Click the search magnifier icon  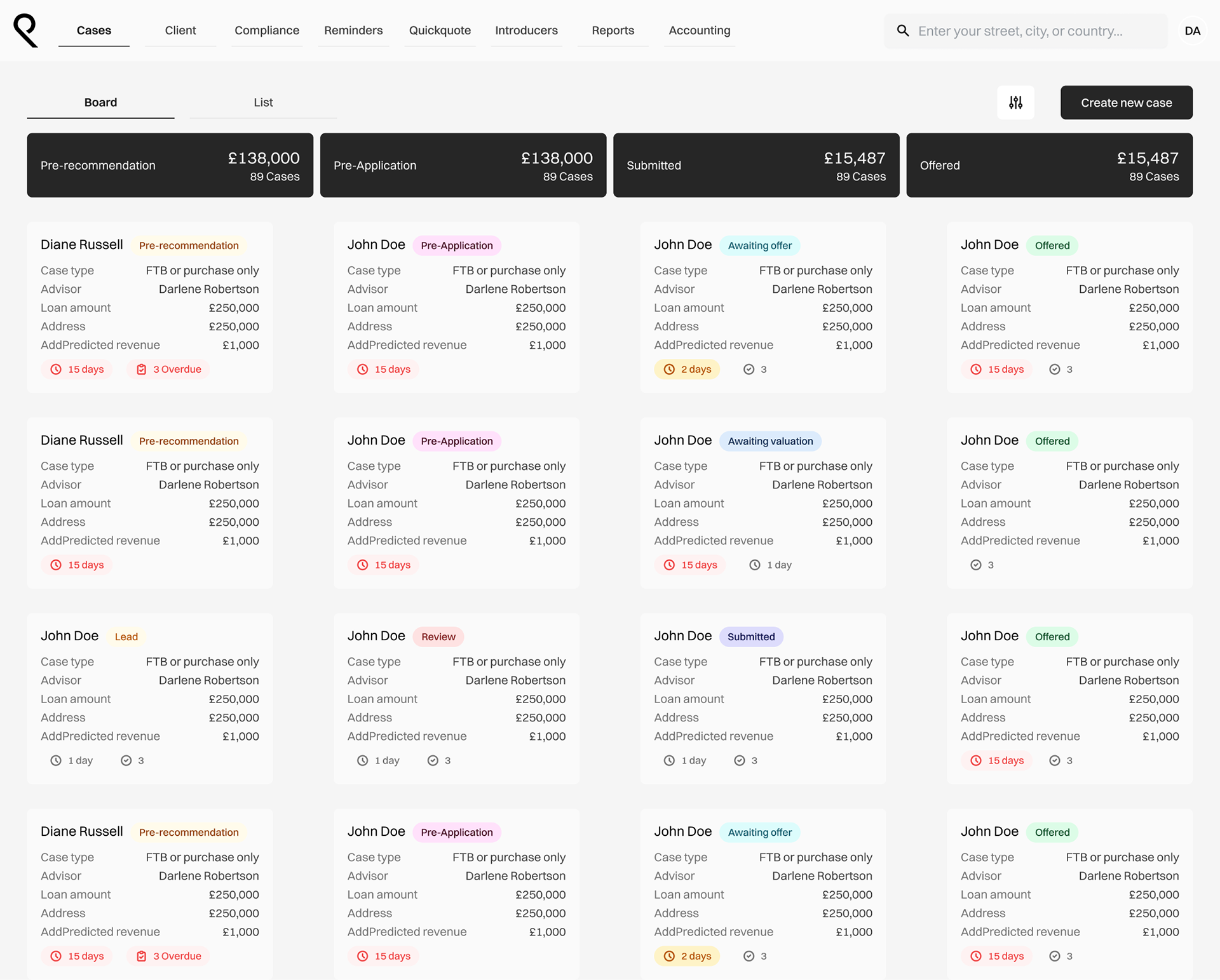point(902,30)
